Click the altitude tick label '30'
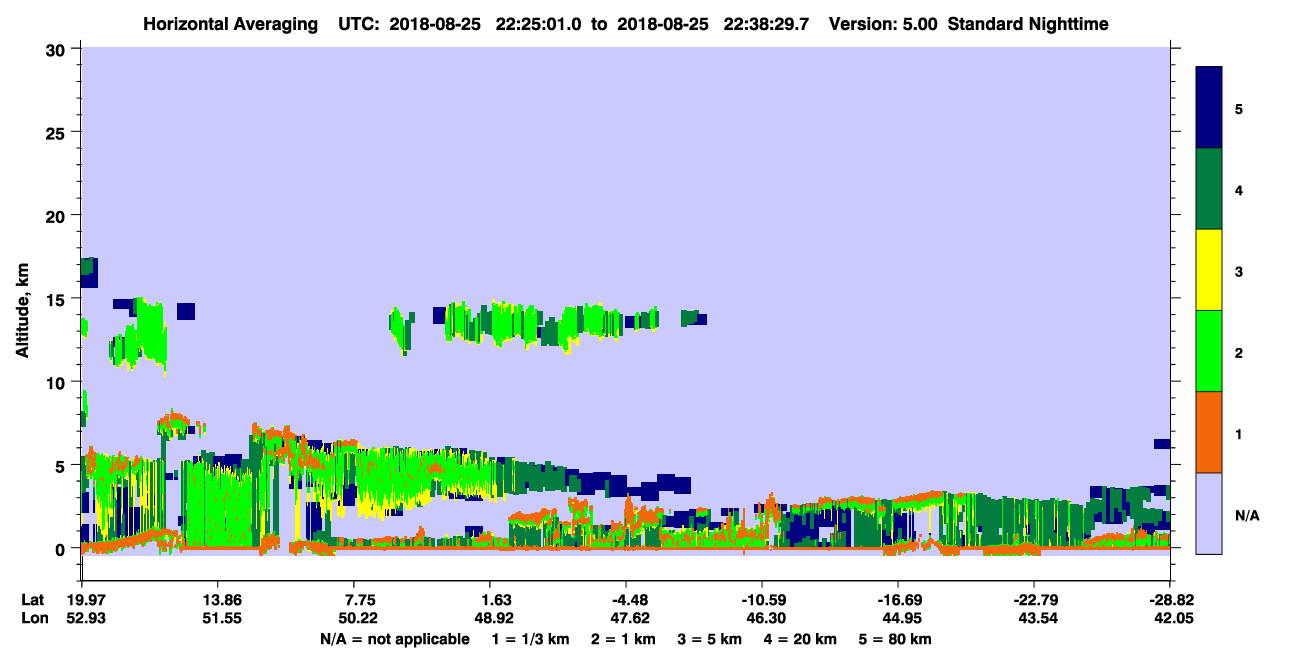Viewport: 1300px width, 667px height. tap(58, 49)
